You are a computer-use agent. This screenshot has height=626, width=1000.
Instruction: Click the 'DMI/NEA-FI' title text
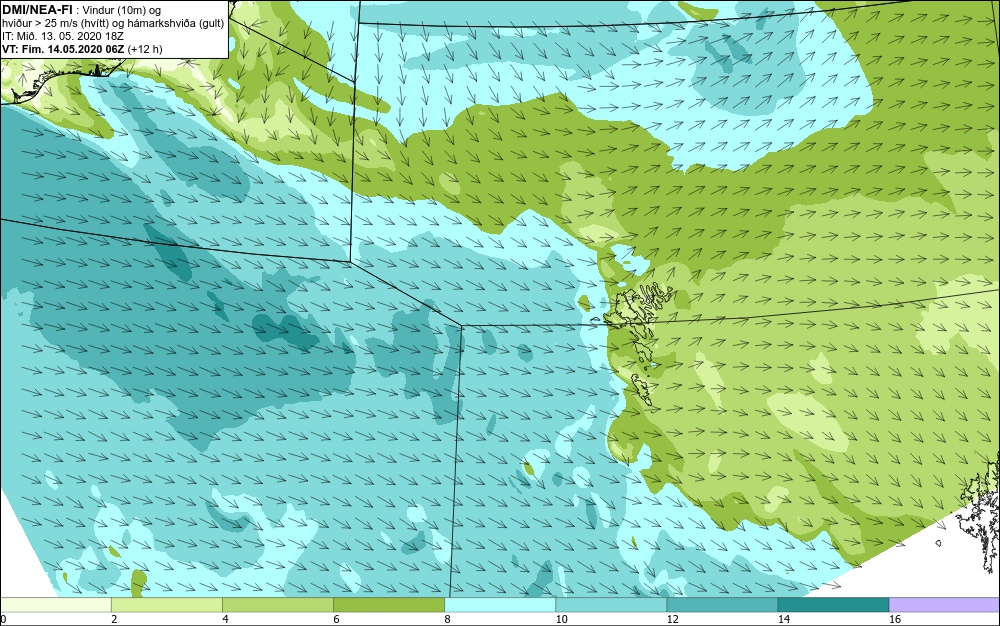pos(37,9)
